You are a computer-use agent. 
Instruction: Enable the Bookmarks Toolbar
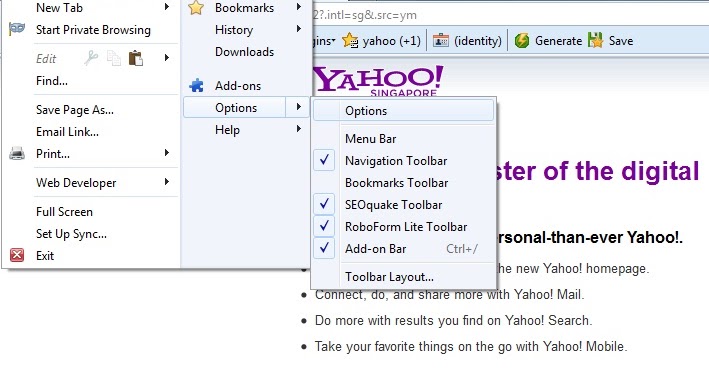click(404, 183)
